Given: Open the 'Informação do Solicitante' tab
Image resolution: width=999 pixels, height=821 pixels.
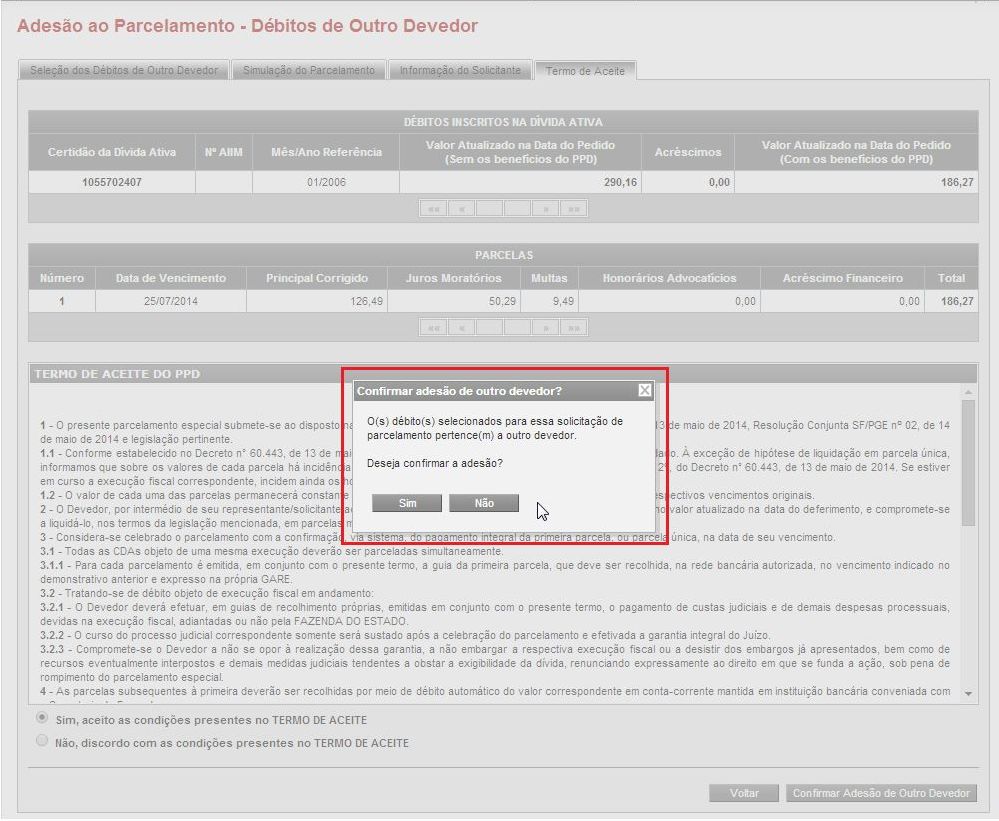Looking at the screenshot, I should tap(460, 70).
